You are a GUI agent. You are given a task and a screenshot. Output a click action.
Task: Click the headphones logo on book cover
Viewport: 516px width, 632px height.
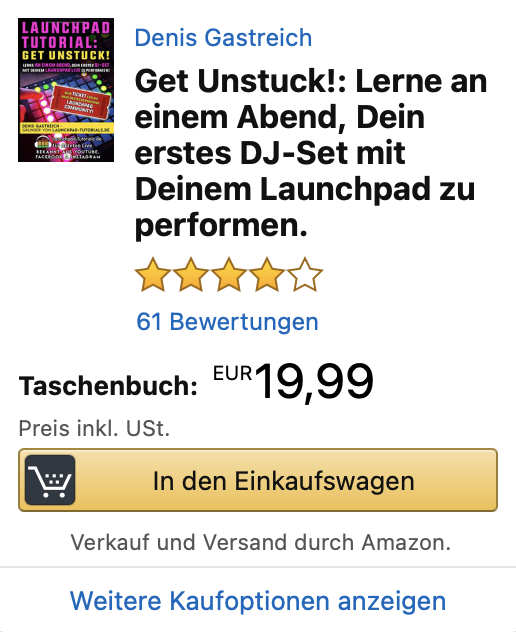tap(42, 143)
